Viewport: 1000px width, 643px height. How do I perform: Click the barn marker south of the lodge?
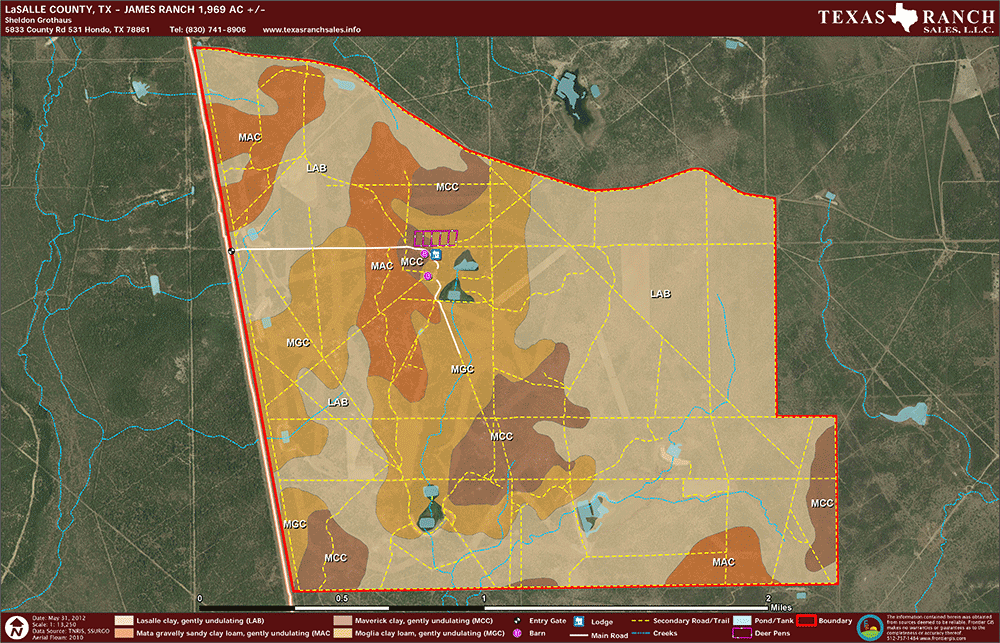pos(427,275)
